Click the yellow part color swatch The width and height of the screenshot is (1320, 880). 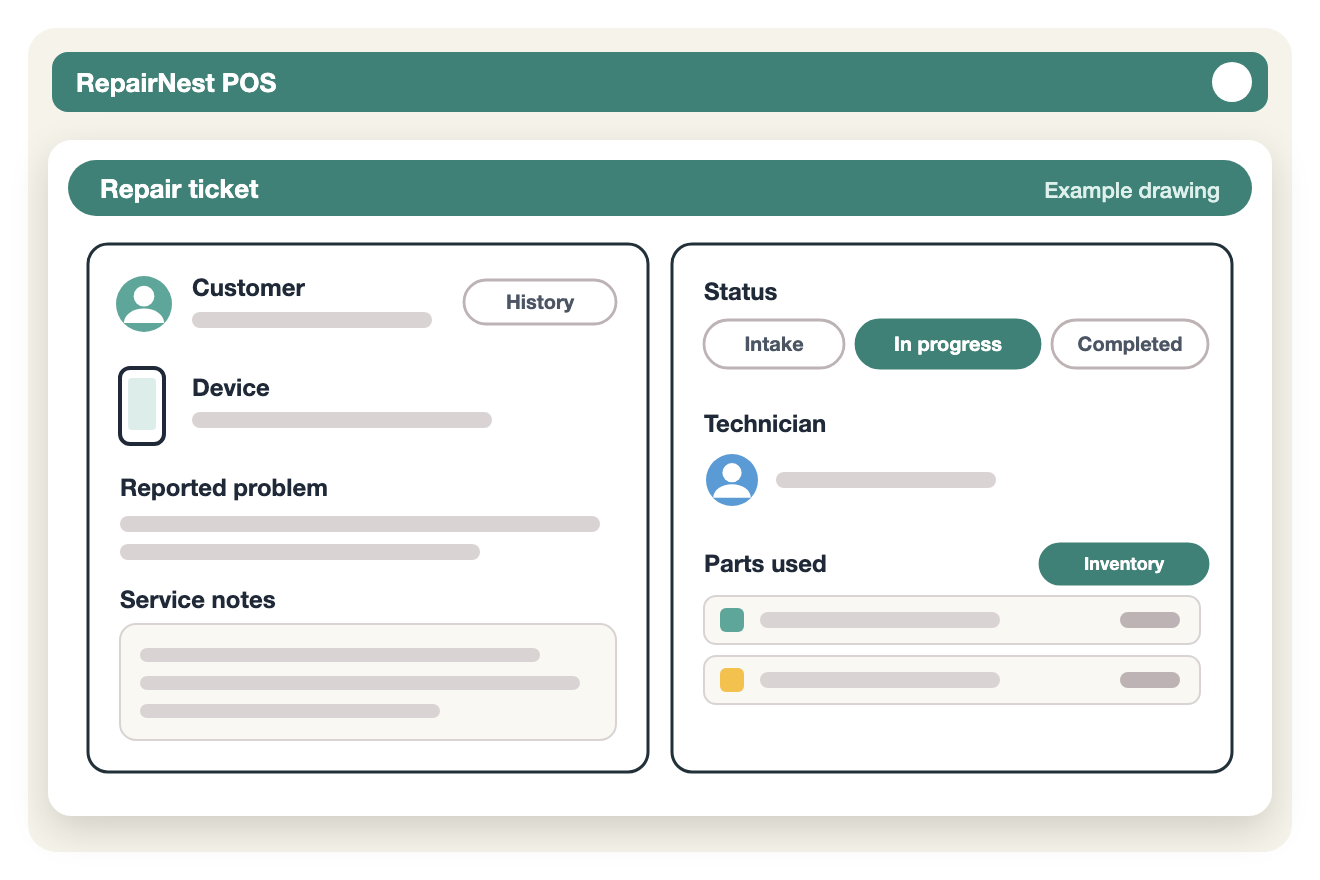point(732,680)
